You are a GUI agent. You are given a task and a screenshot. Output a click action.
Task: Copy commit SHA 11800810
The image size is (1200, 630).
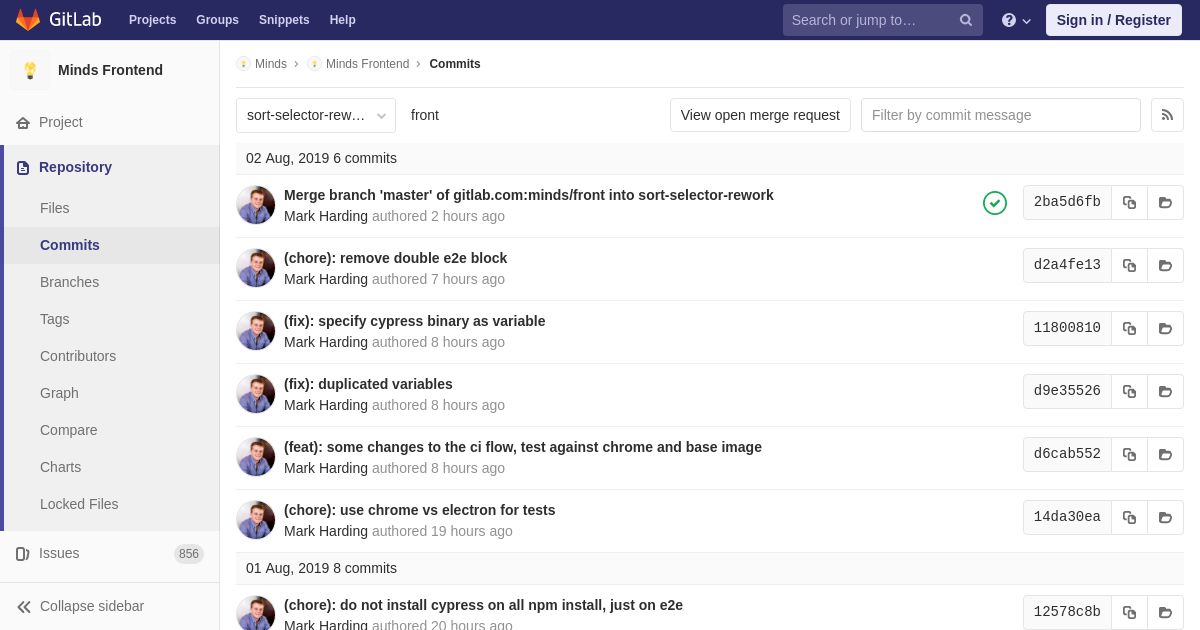click(x=1129, y=328)
